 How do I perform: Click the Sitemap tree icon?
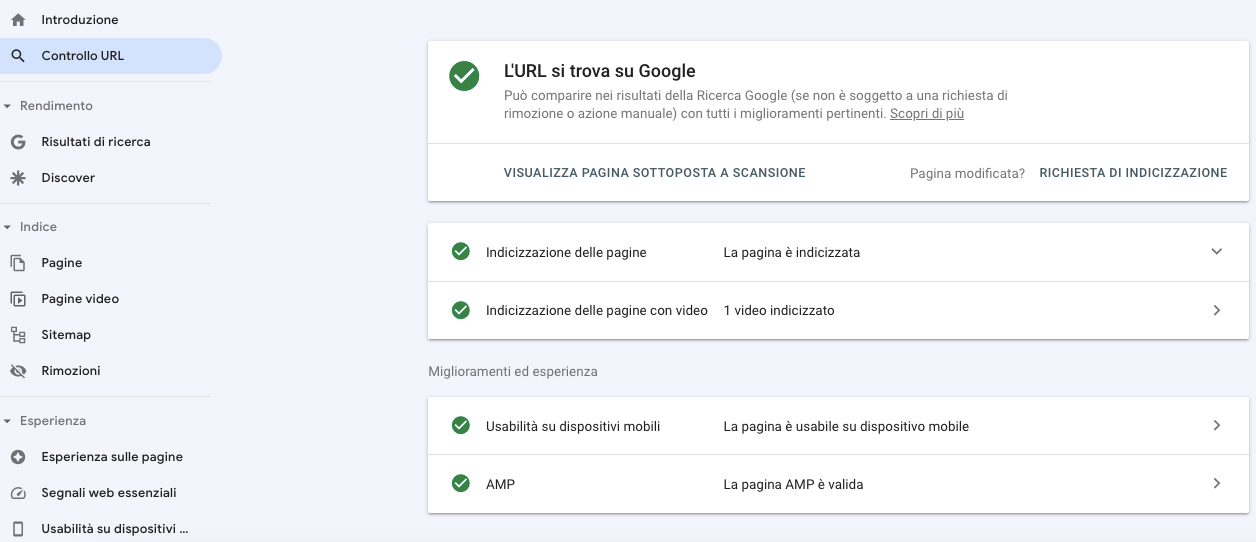click(18, 335)
